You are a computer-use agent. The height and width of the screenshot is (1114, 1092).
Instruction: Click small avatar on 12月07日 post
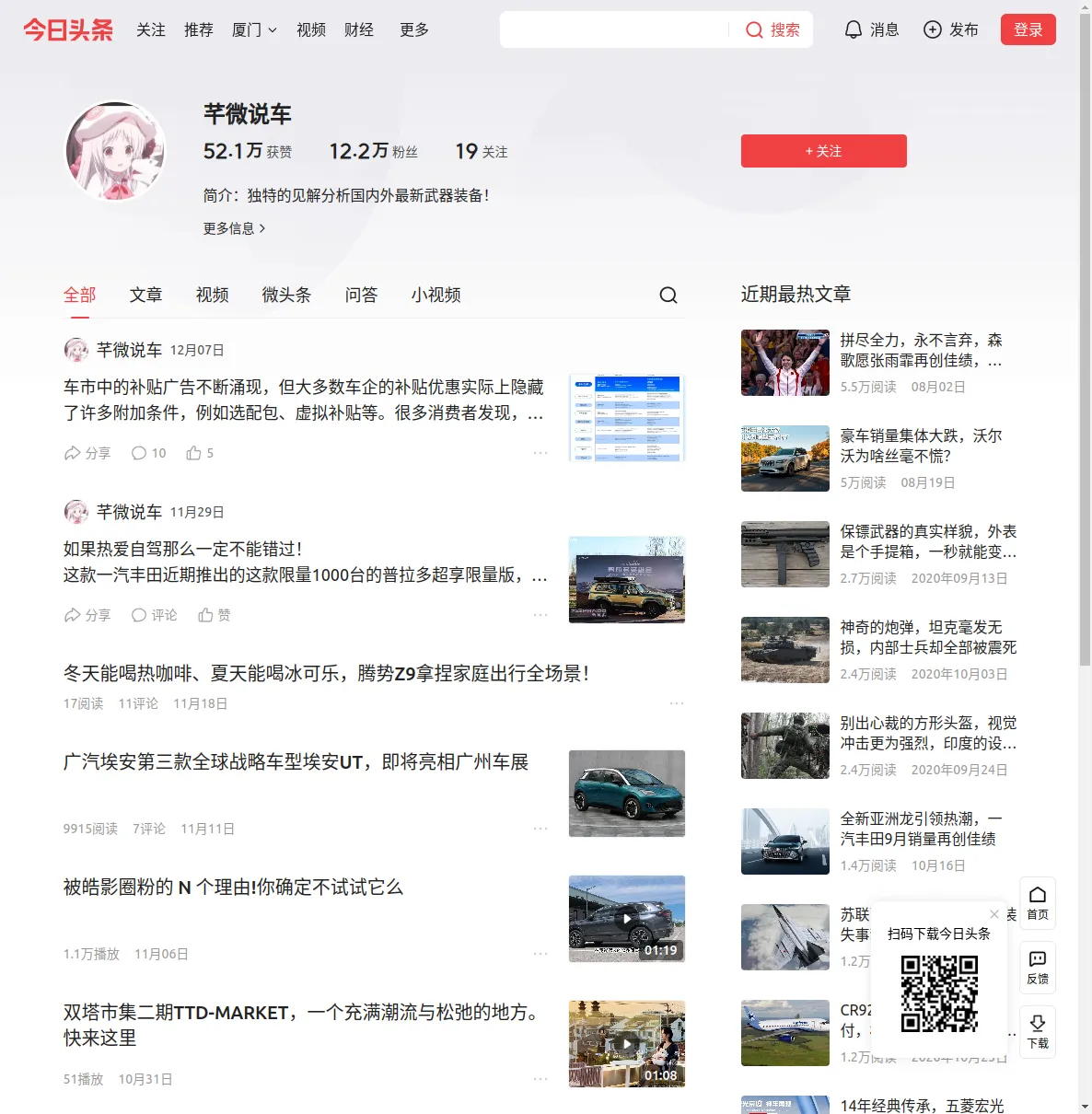point(76,350)
